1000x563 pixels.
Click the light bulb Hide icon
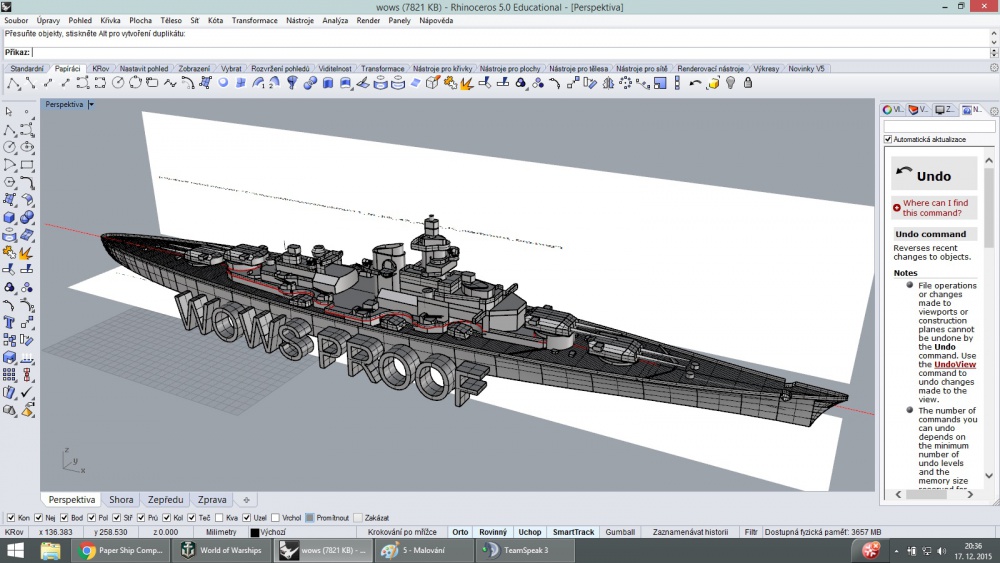pyautogui.click(x=730, y=83)
